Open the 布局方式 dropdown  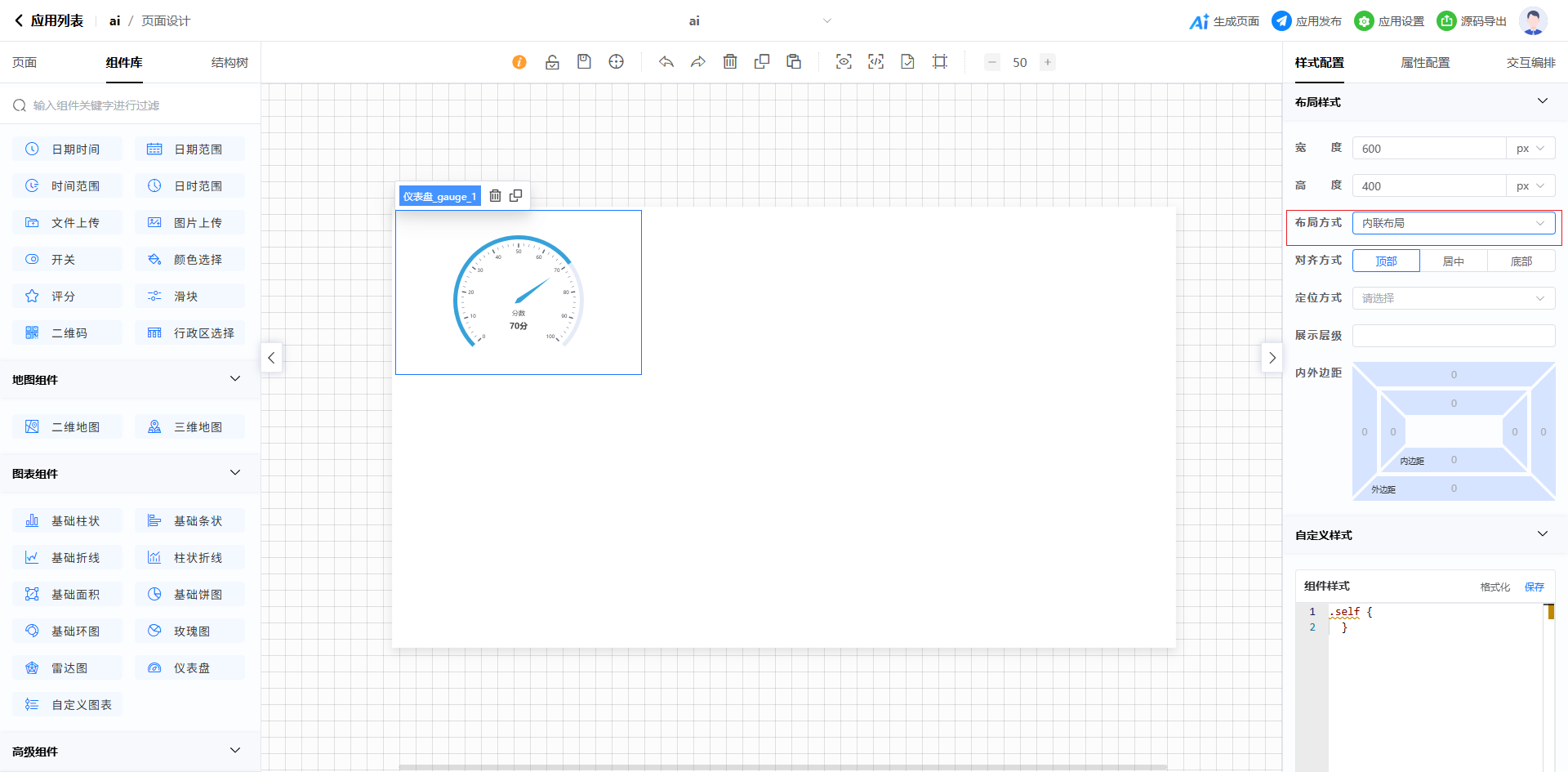(1453, 223)
